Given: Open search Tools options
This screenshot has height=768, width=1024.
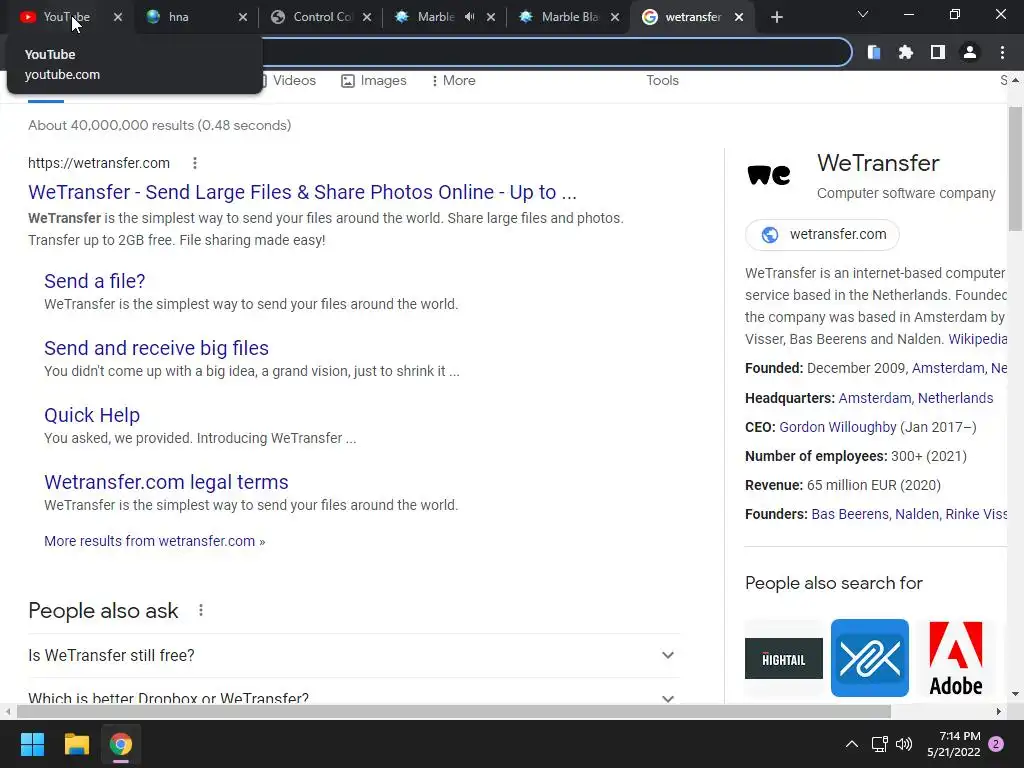Looking at the screenshot, I should coord(662,80).
